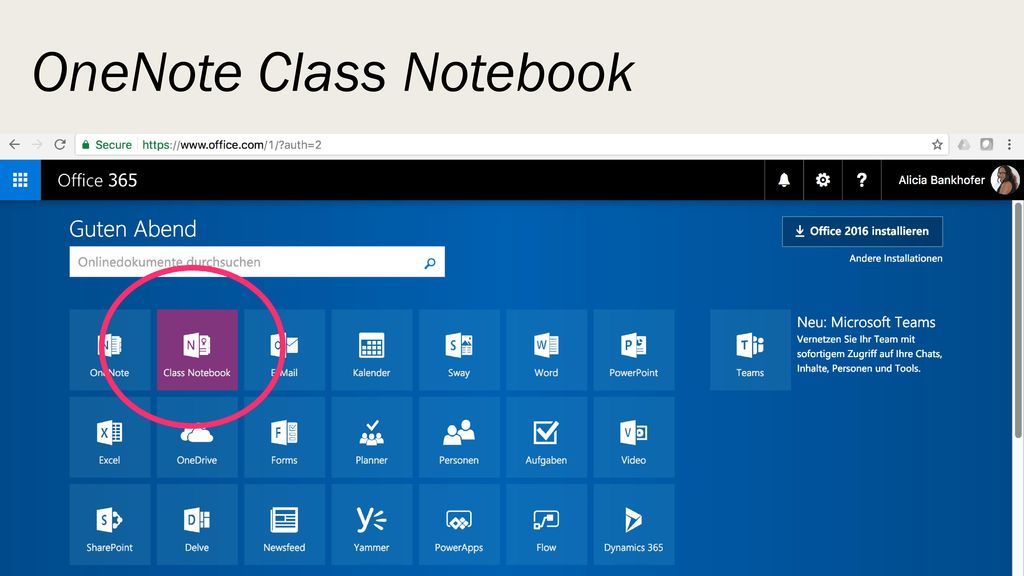This screenshot has height=576, width=1024.
Task: Launch the Planner app tile
Action: click(372, 438)
